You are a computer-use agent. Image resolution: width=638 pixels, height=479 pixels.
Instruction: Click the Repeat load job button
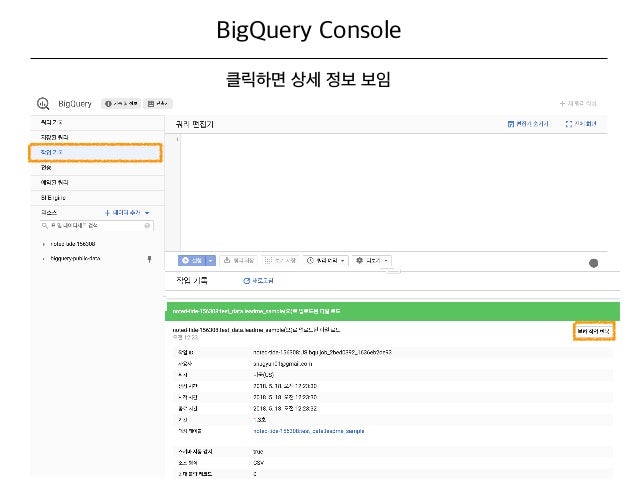pos(594,332)
